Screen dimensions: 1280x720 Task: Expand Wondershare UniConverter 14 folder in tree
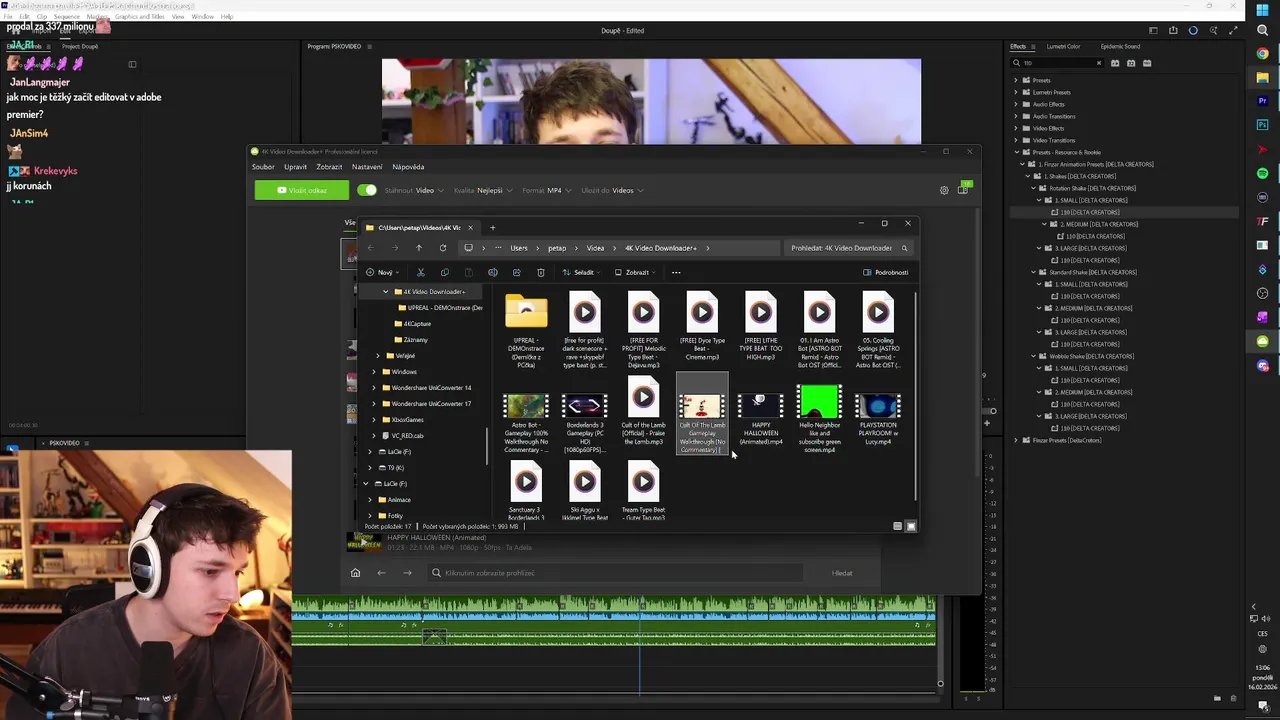pyautogui.click(x=374, y=388)
